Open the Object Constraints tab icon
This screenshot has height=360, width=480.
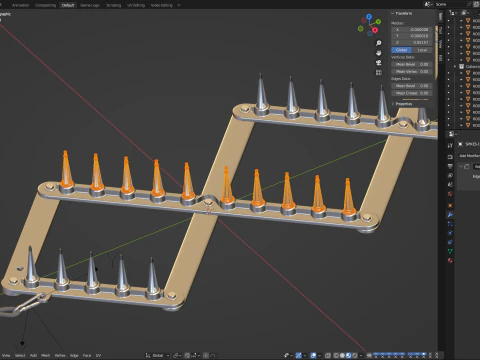[450, 242]
